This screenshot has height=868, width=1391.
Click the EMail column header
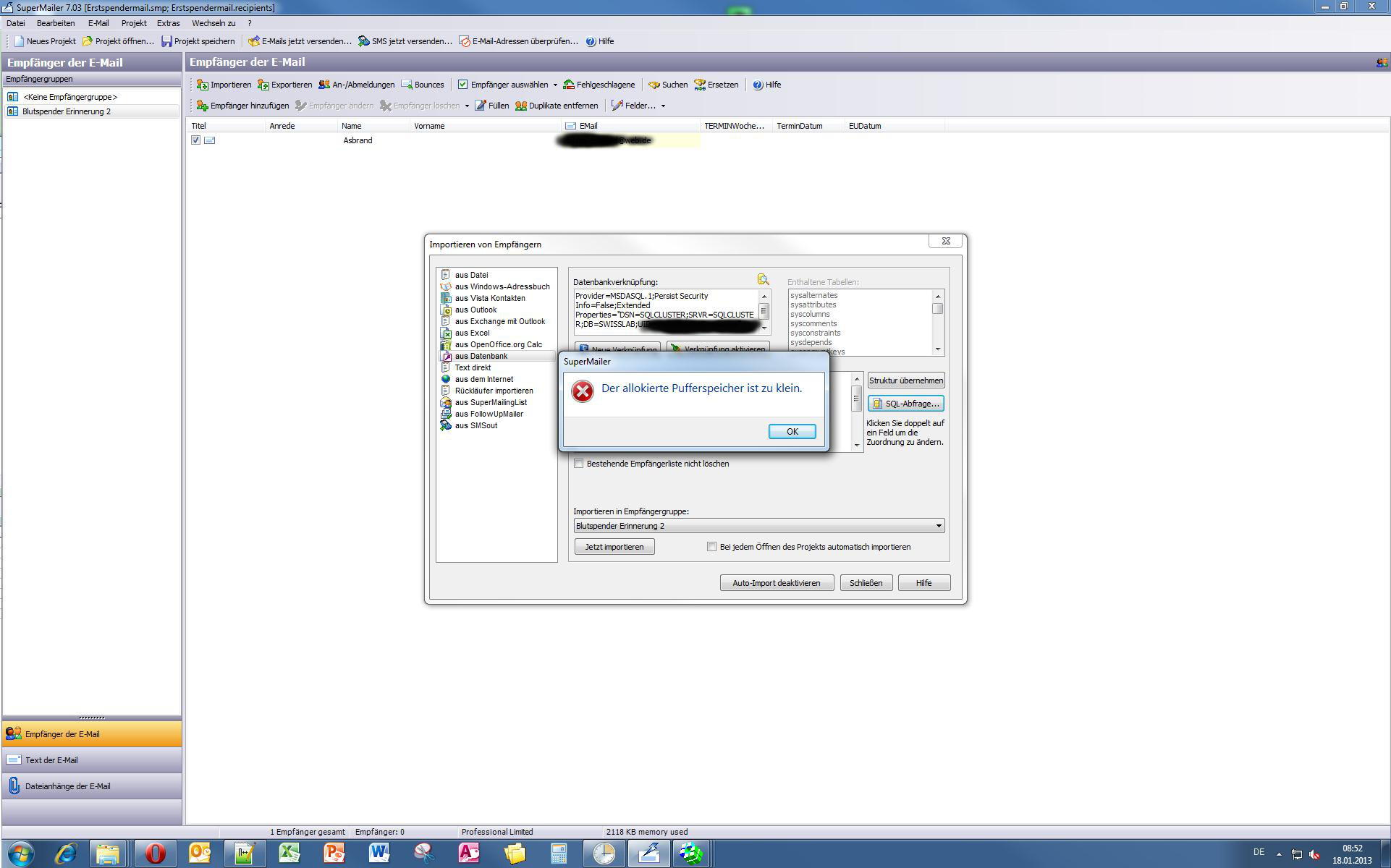[x=630, y=126]
